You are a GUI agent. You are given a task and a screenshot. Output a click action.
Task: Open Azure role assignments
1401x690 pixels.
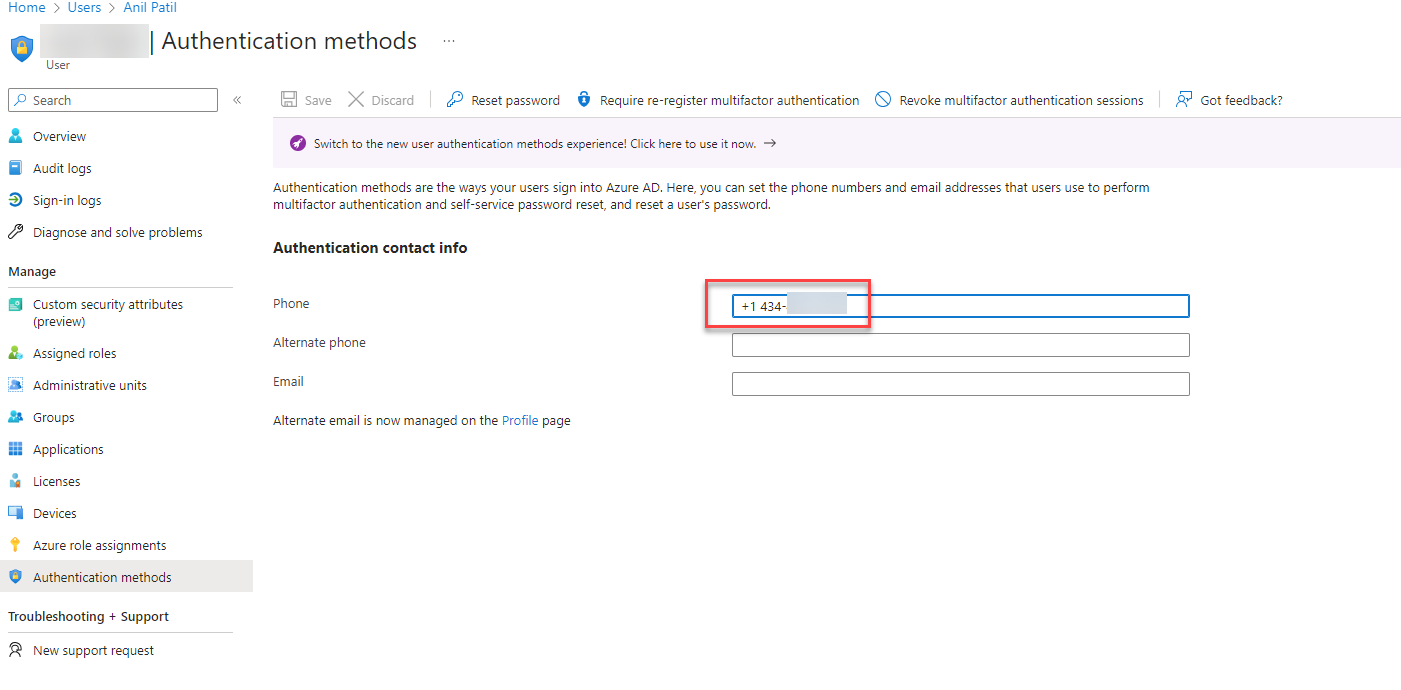click(99, 545)
